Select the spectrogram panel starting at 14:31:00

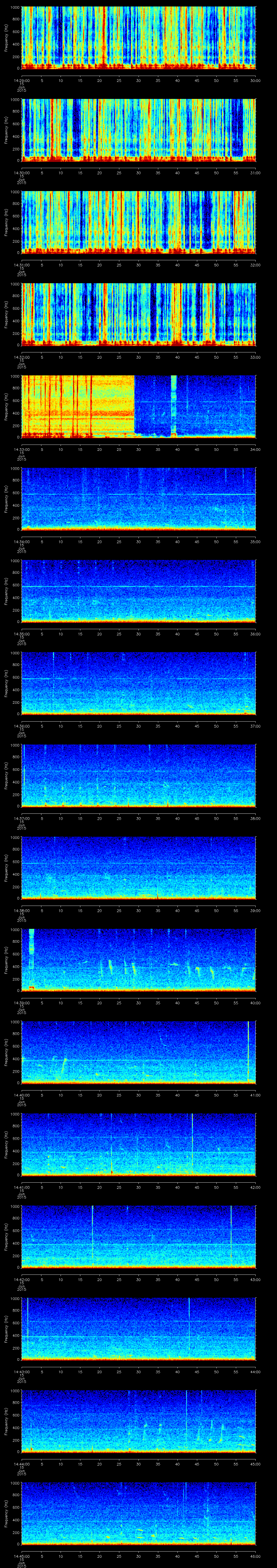click(139, 222)
